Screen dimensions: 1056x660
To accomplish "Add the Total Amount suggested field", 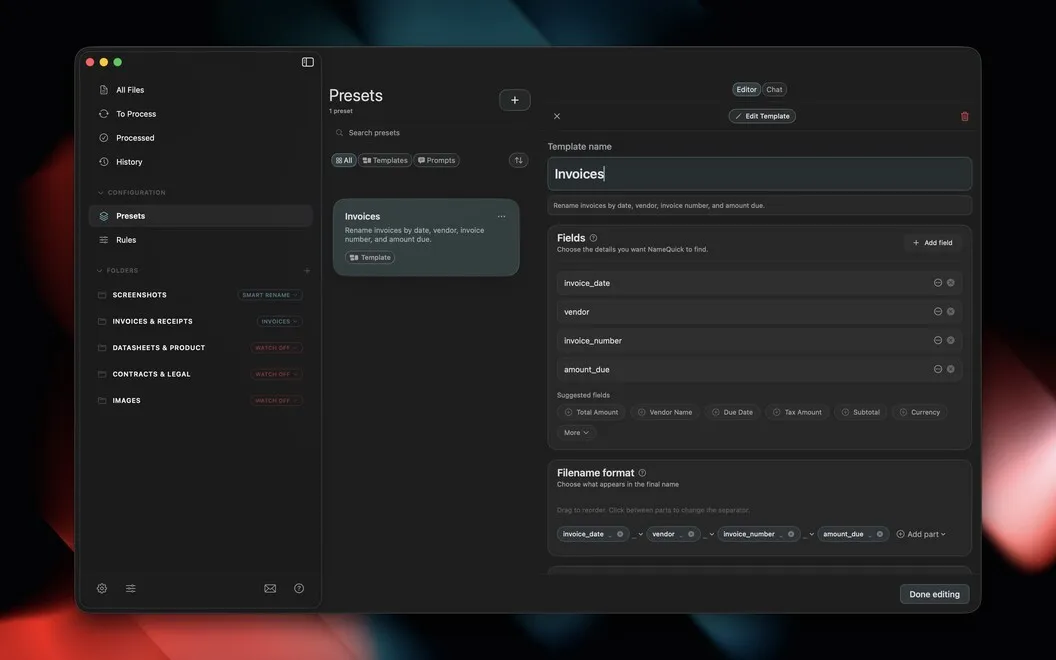I will coord(591,412).
